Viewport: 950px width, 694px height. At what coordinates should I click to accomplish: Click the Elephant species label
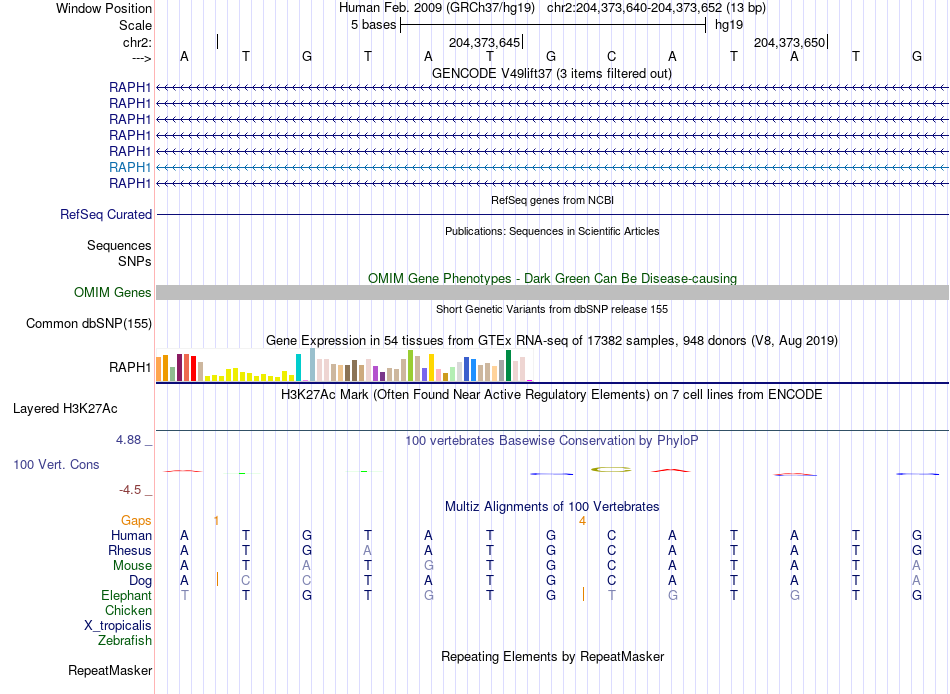tap(126, 596)
